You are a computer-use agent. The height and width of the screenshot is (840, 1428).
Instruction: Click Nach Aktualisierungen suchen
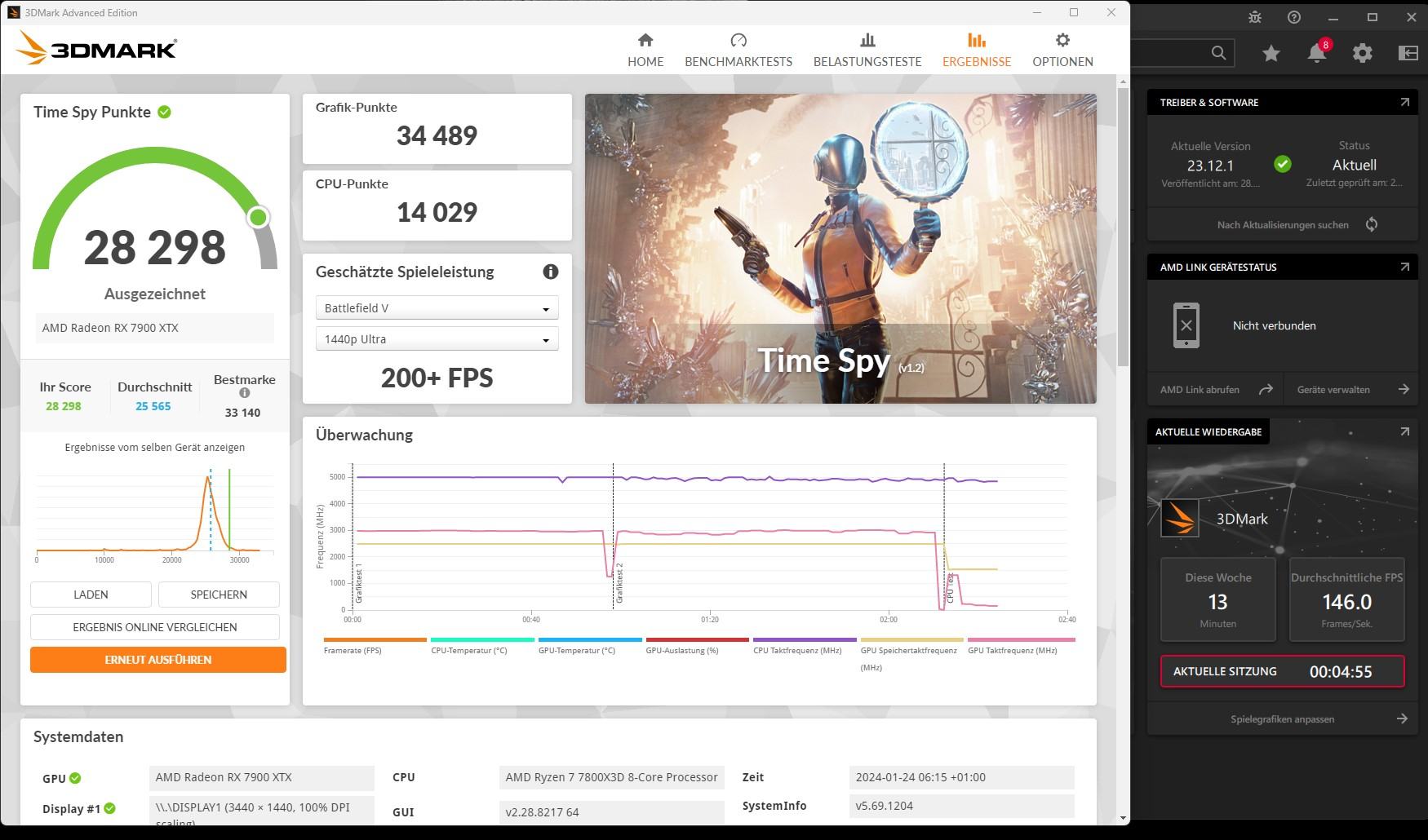pyautogui.click(x=1283, y=225)
